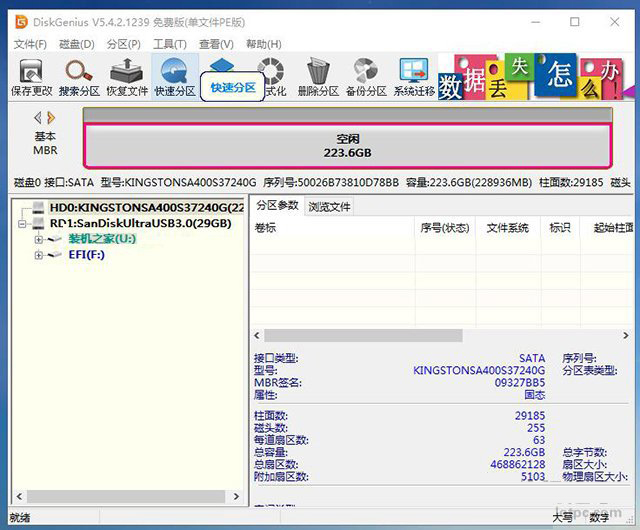
Task: Minimize the DiskGenius window
Action: 536,22
